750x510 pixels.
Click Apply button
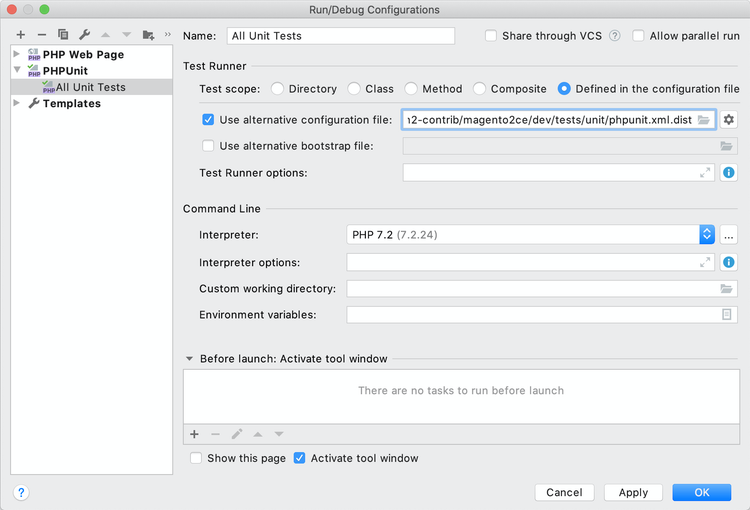(633, 492)
